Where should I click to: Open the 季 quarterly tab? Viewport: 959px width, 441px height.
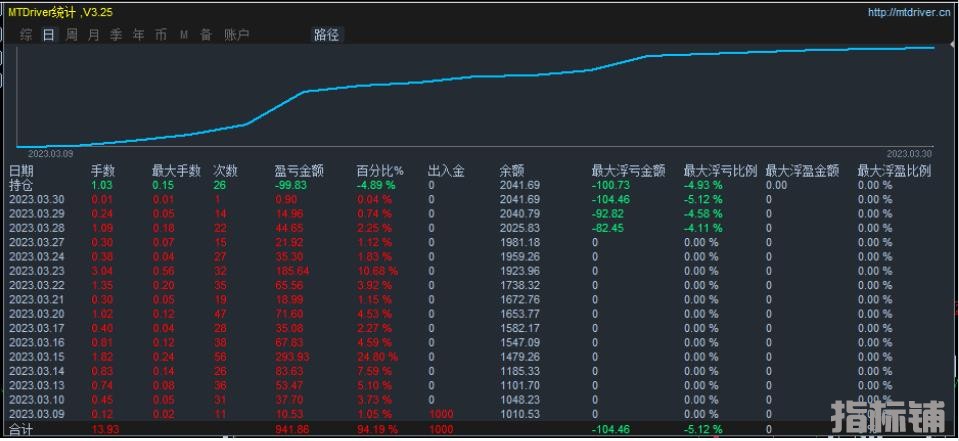pos(116,35)
